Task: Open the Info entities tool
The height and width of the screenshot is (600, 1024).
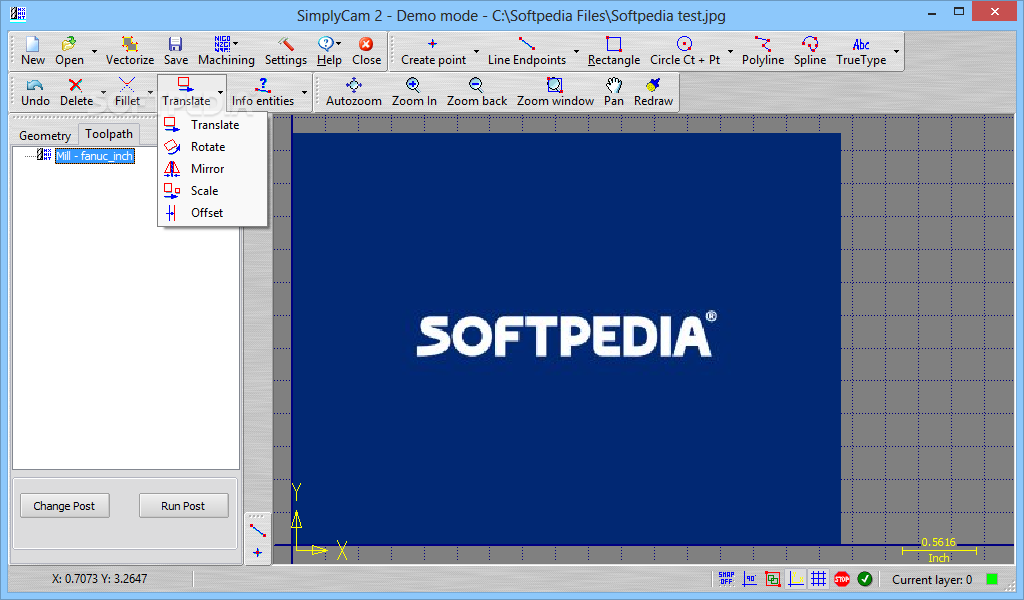Action: [x=263, y=92]
